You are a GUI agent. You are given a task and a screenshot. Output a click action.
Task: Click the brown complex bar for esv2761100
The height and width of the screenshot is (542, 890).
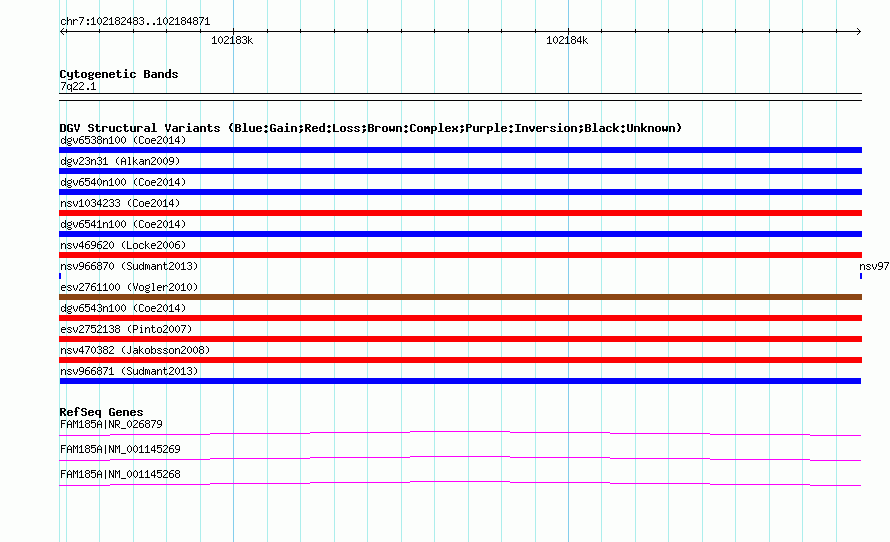(460, 297)
